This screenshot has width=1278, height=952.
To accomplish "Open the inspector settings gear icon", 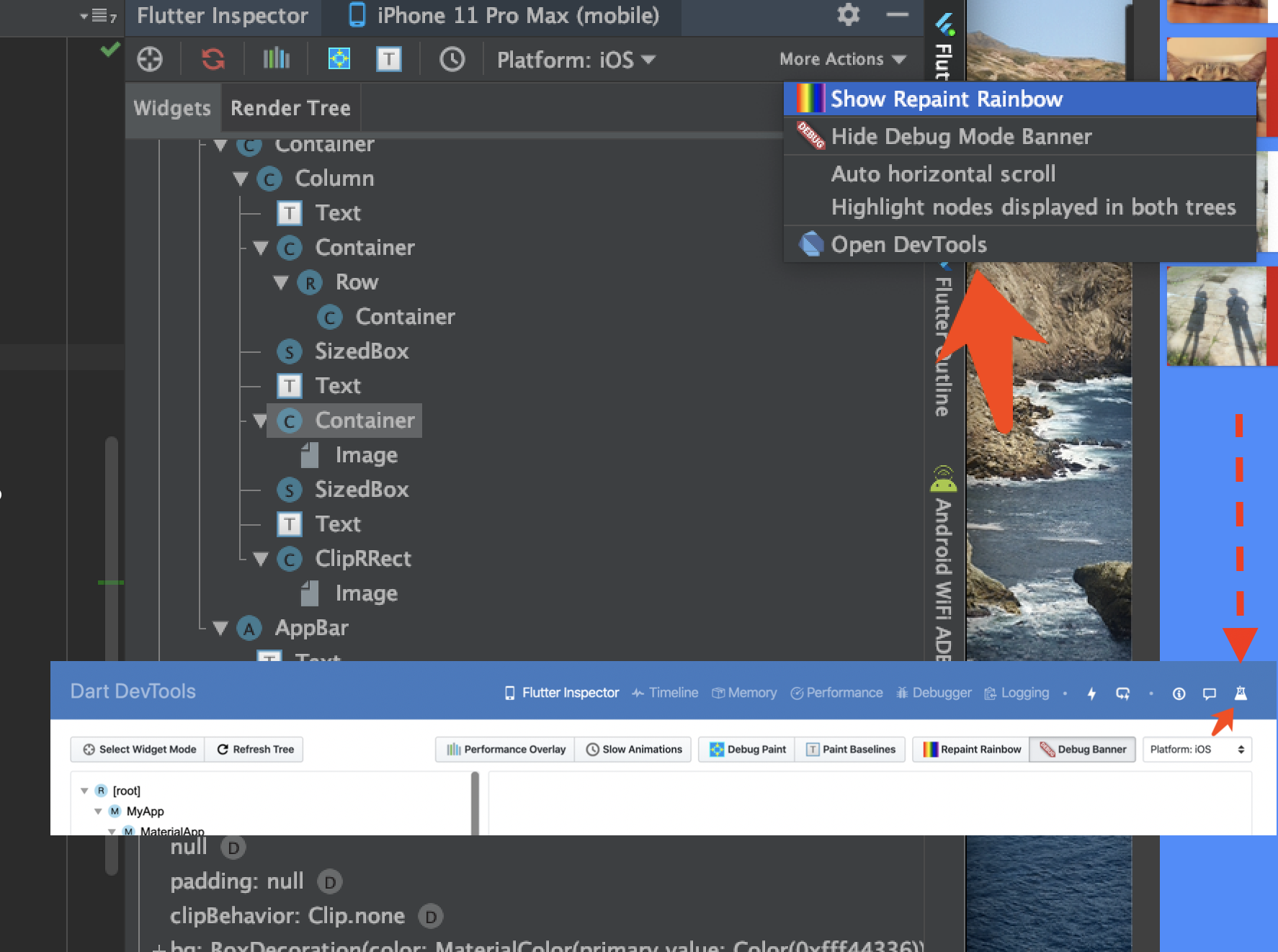I will pyautogui.click(x=848, y=15).
